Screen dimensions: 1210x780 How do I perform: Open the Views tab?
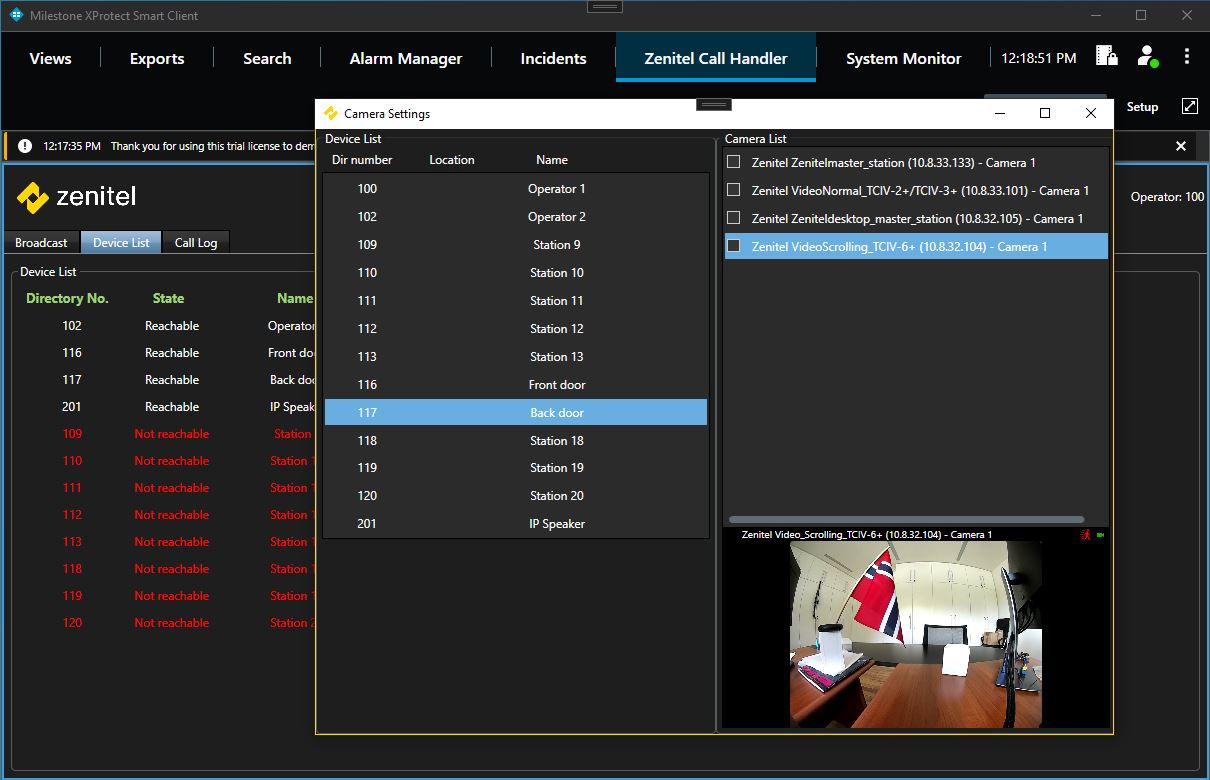coord(50,58)
